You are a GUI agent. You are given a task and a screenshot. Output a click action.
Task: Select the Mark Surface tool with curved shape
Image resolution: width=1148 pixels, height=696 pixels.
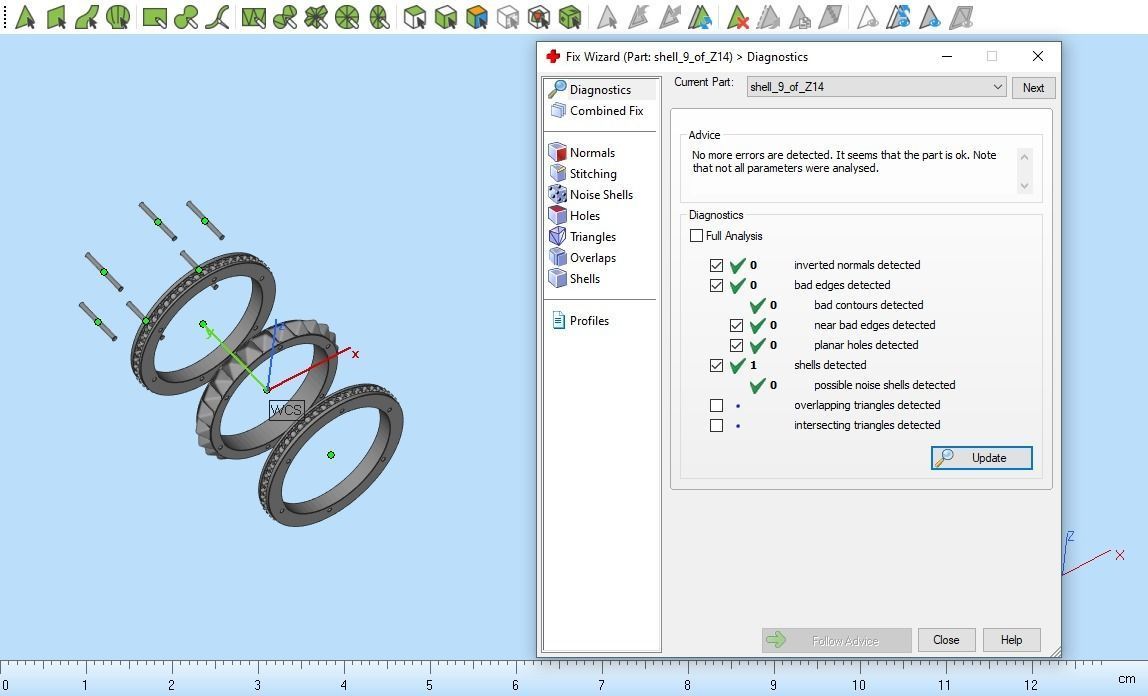click(87, 17)
